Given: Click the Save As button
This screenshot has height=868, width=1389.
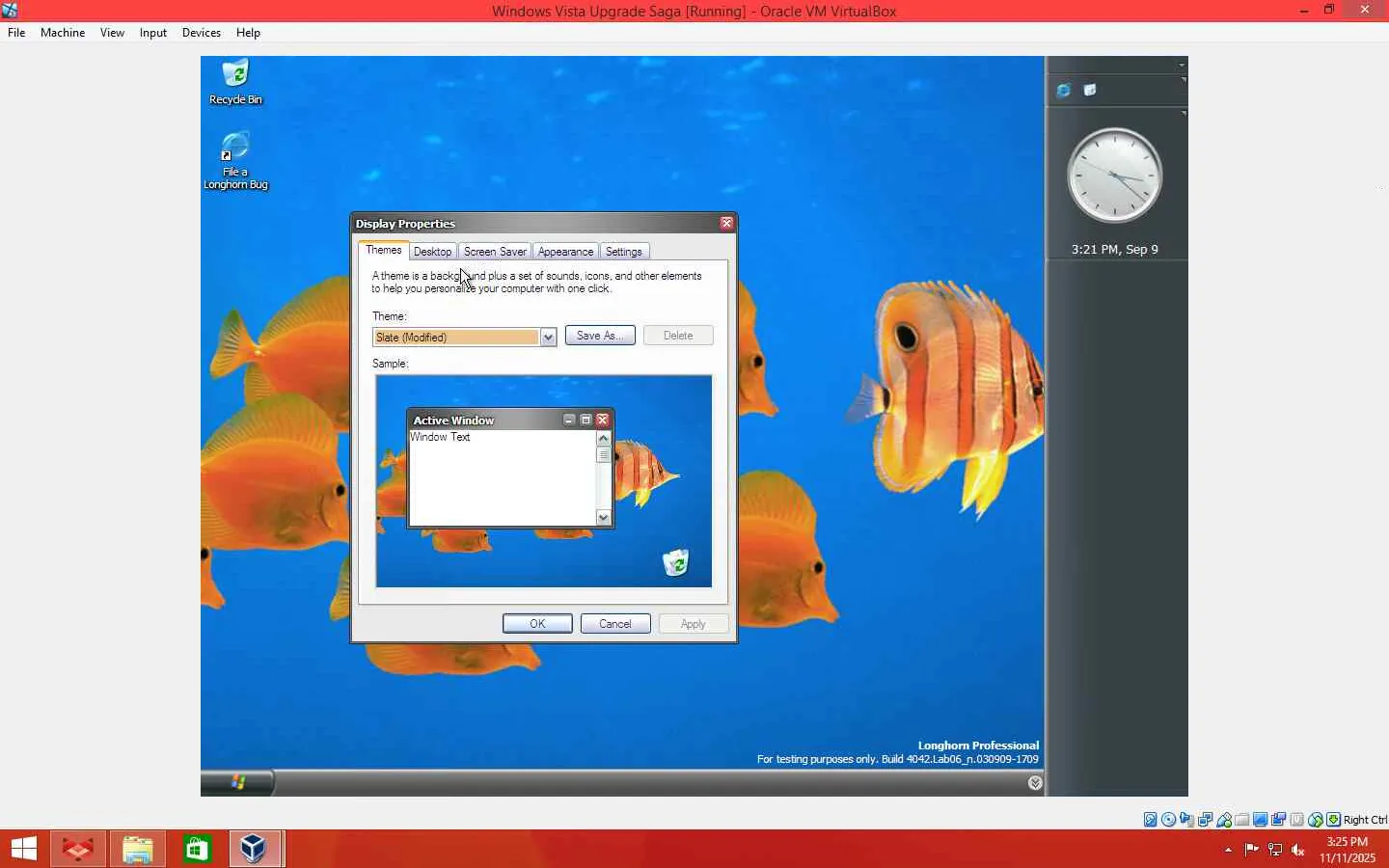Looking at the screenshot, I should click(600, 336).
